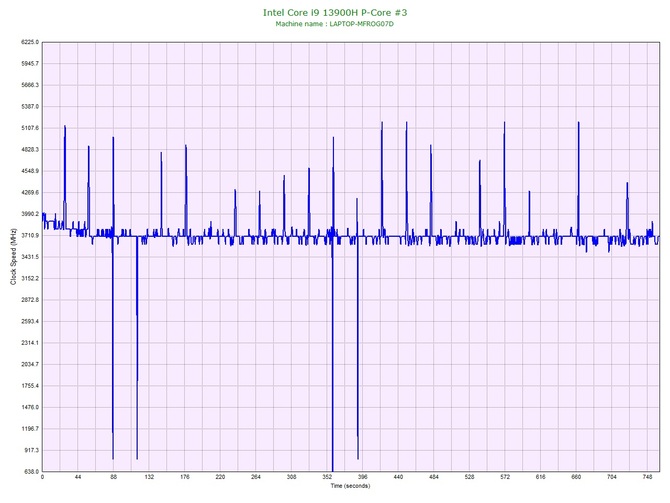The width and height of the screenshot is (670, 503).
Task: Click the 220 time axis tick label
Action: [x=220, y=477]
